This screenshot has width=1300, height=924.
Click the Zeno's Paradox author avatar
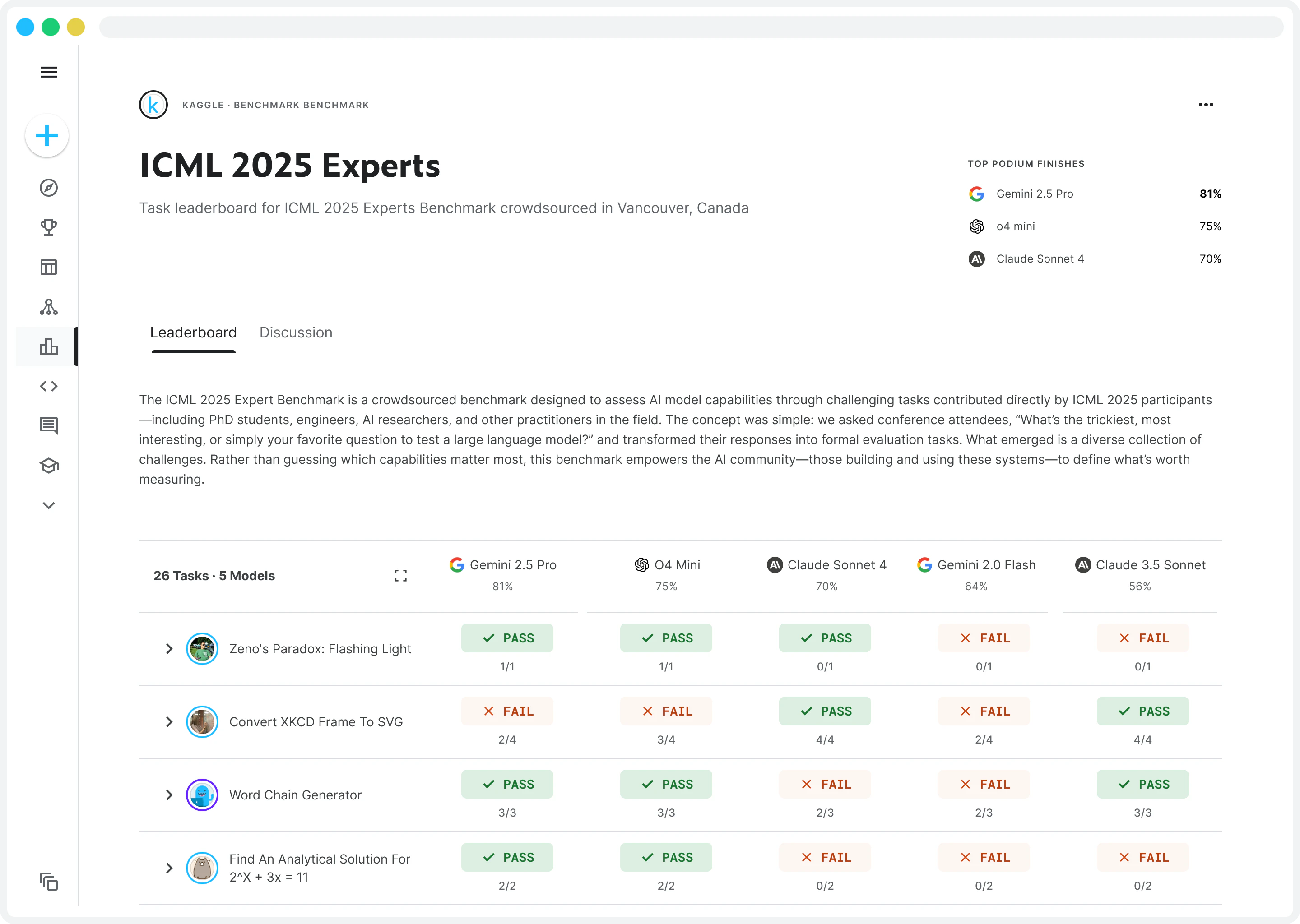tap(202, 649)
